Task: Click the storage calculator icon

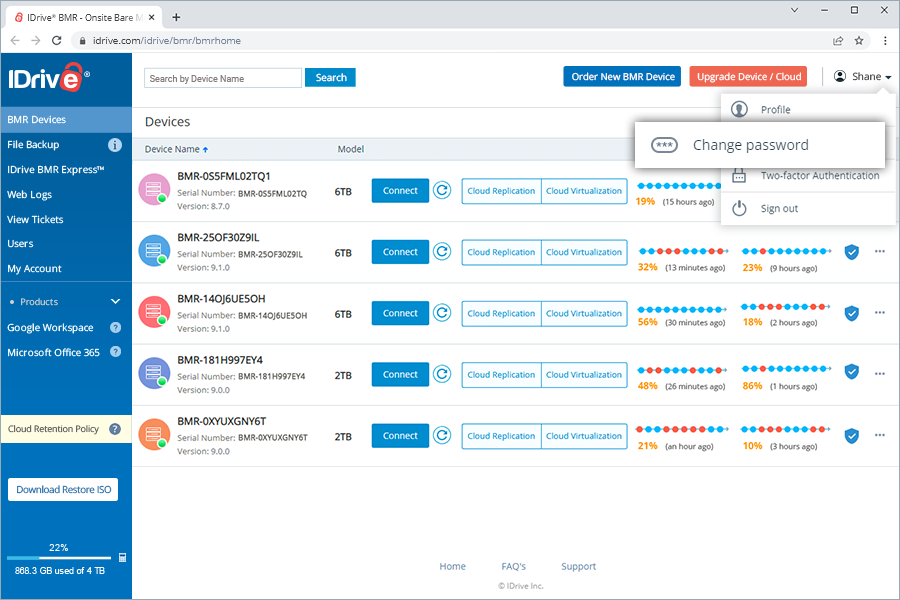Action: [x=122, y=558]
